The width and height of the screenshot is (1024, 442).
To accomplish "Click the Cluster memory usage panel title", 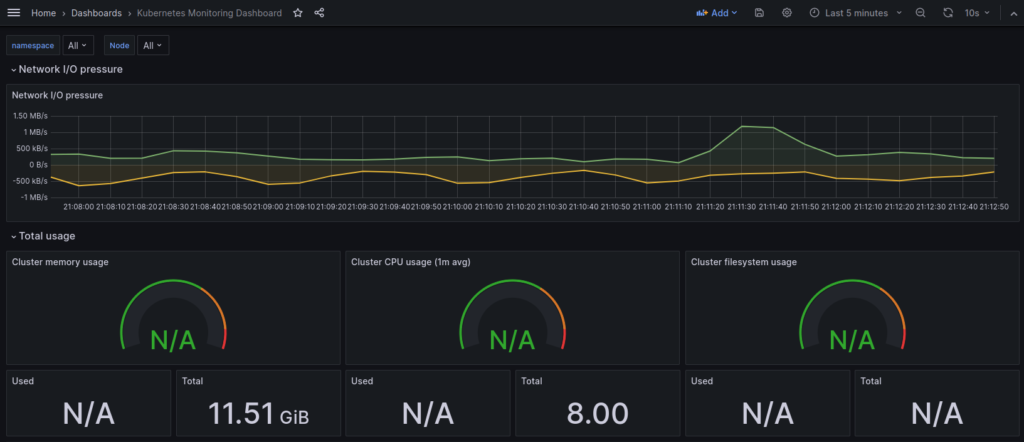I will 60,262.
